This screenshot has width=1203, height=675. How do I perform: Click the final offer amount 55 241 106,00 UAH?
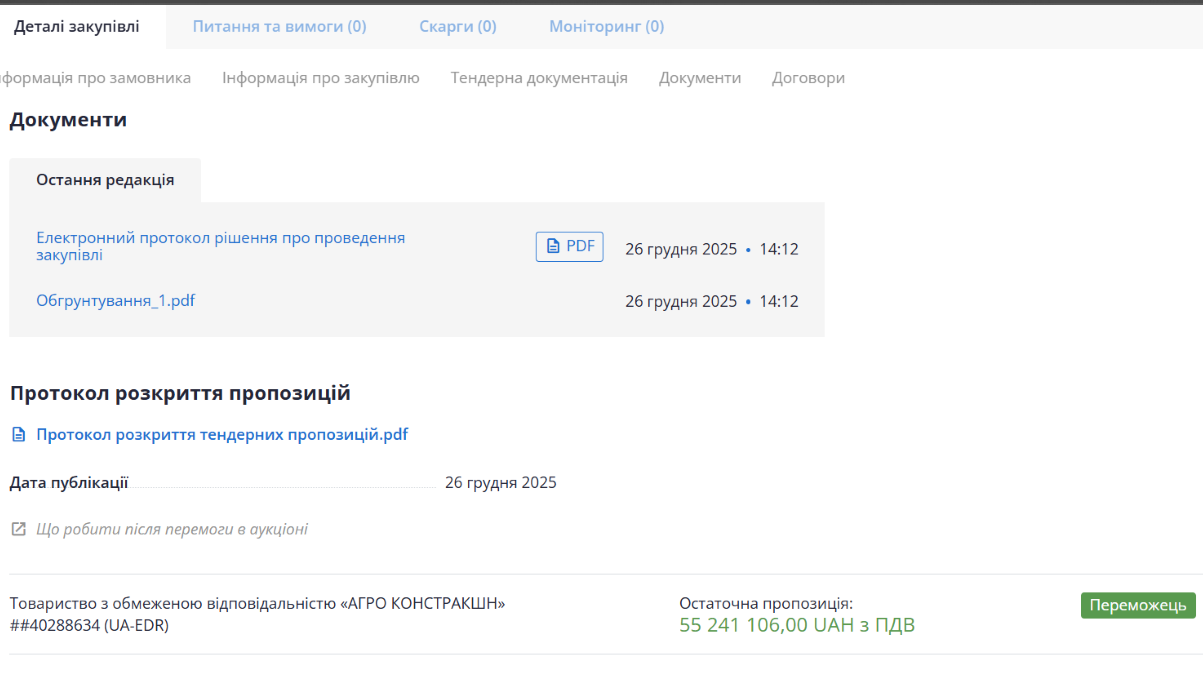(796, 626)
